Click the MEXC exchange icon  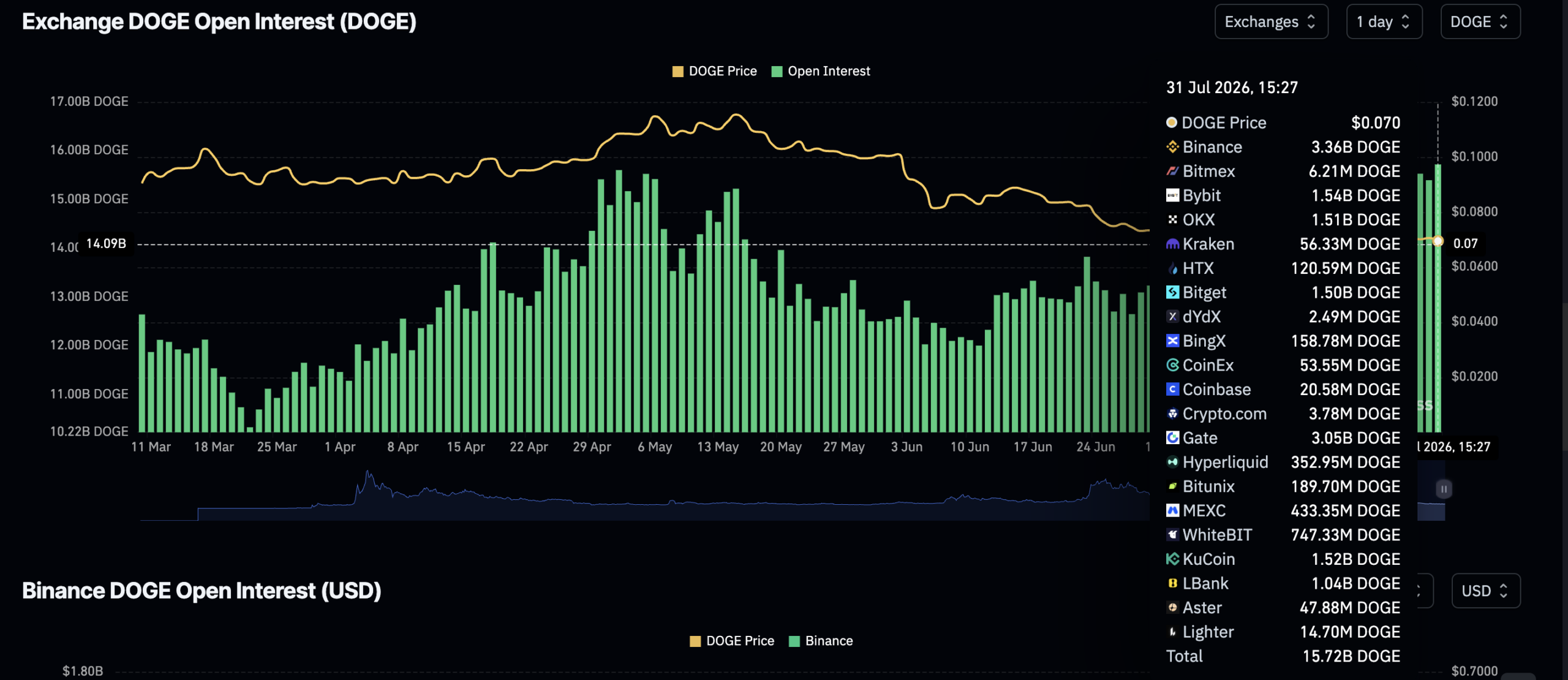pyautogui.click(x=1172, y=510)
